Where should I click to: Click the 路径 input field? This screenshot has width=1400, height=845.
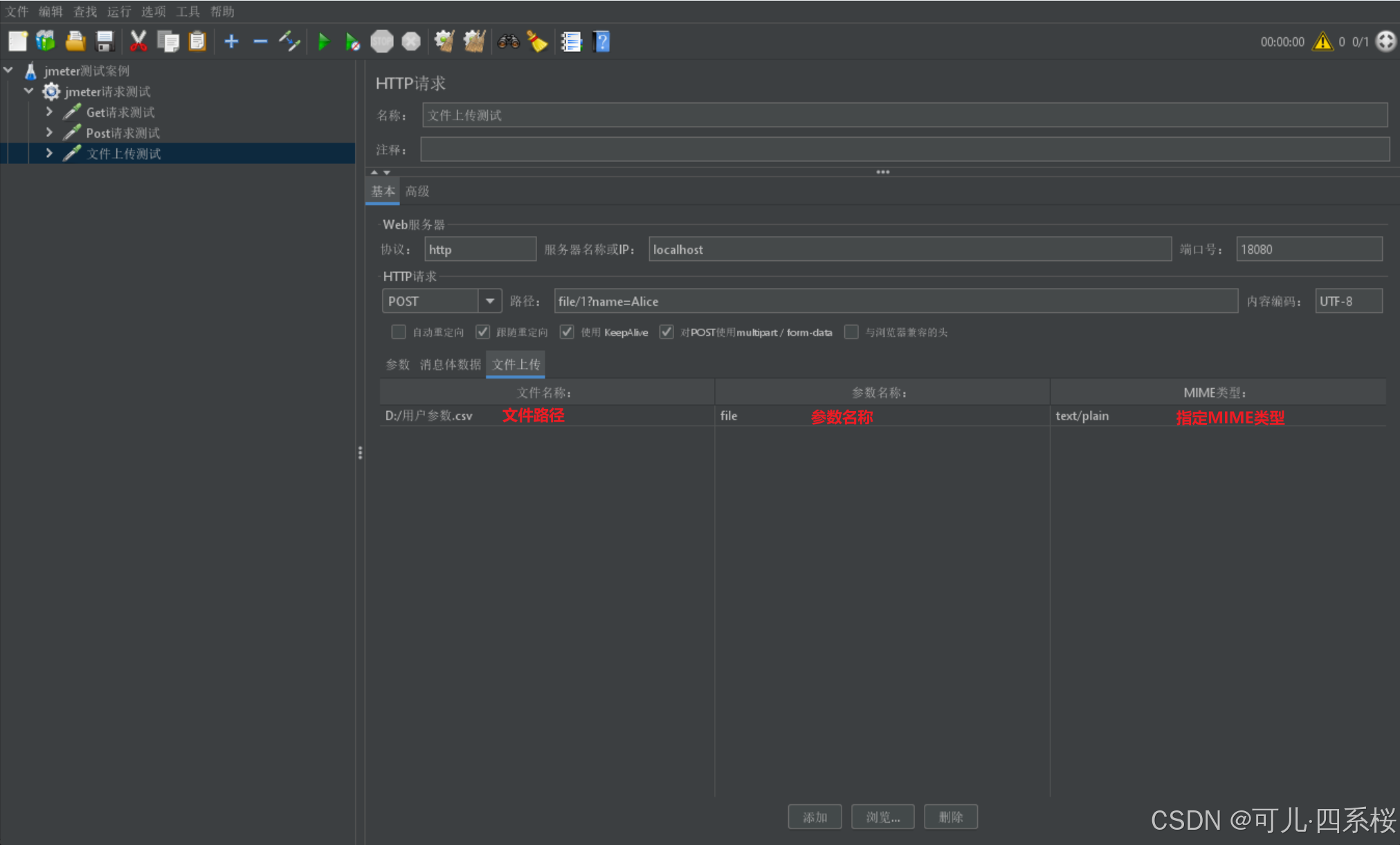point(895,301)
